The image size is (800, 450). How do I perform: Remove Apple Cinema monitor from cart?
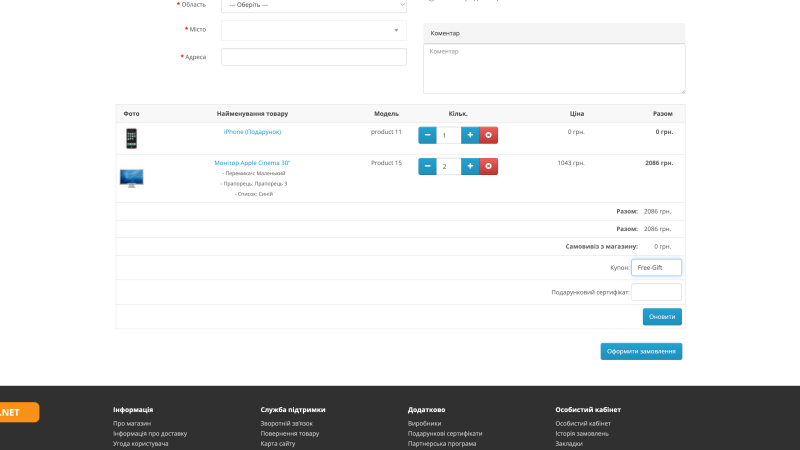click(488, 166)
